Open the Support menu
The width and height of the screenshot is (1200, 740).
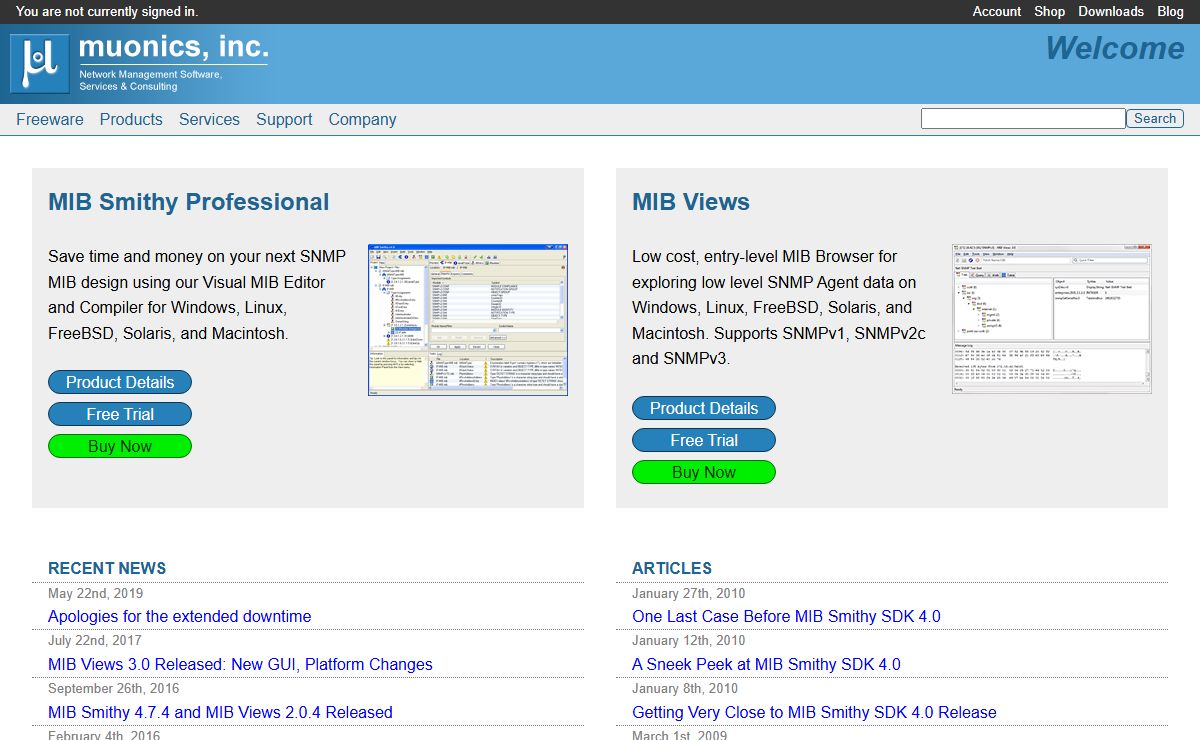click(x=284, y=119)
